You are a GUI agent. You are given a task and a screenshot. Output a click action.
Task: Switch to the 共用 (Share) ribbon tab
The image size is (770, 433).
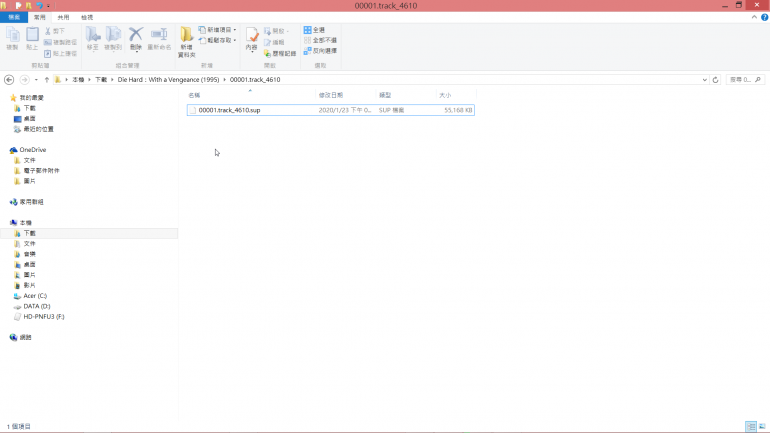click(x=63, y=17)
